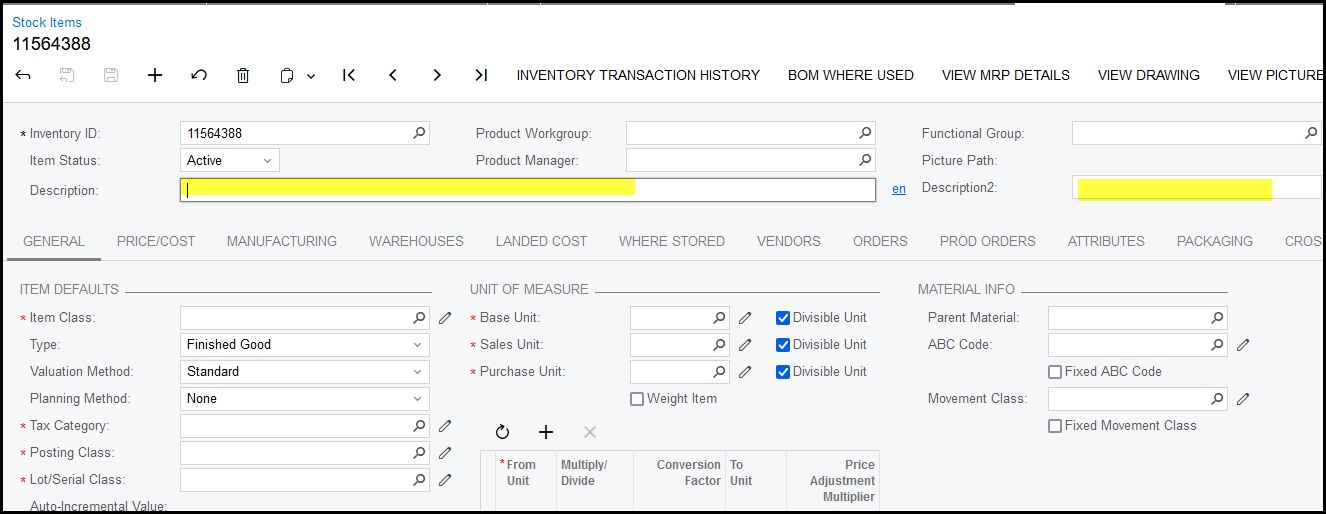Open the Item Status dropdown
Image resolution: width=1326 pixels, height=514 pixels.
[229, 160]
